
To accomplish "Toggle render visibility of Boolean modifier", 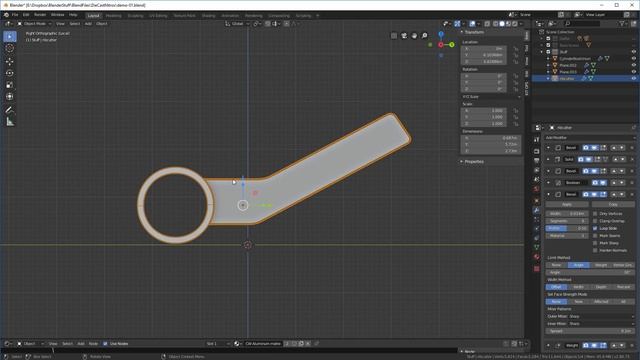I will 595,182.
